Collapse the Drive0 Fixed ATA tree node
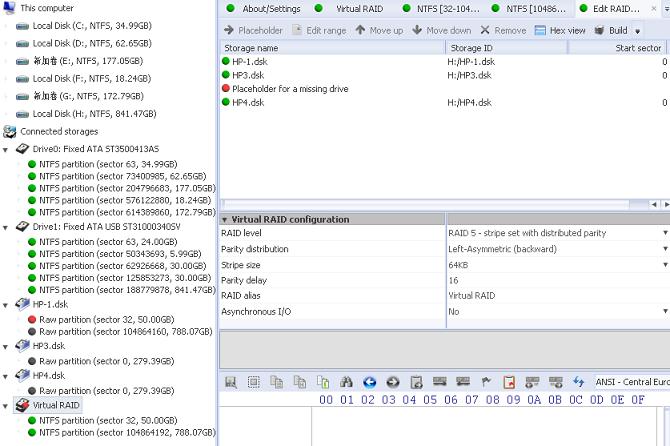 coord(6,149)
